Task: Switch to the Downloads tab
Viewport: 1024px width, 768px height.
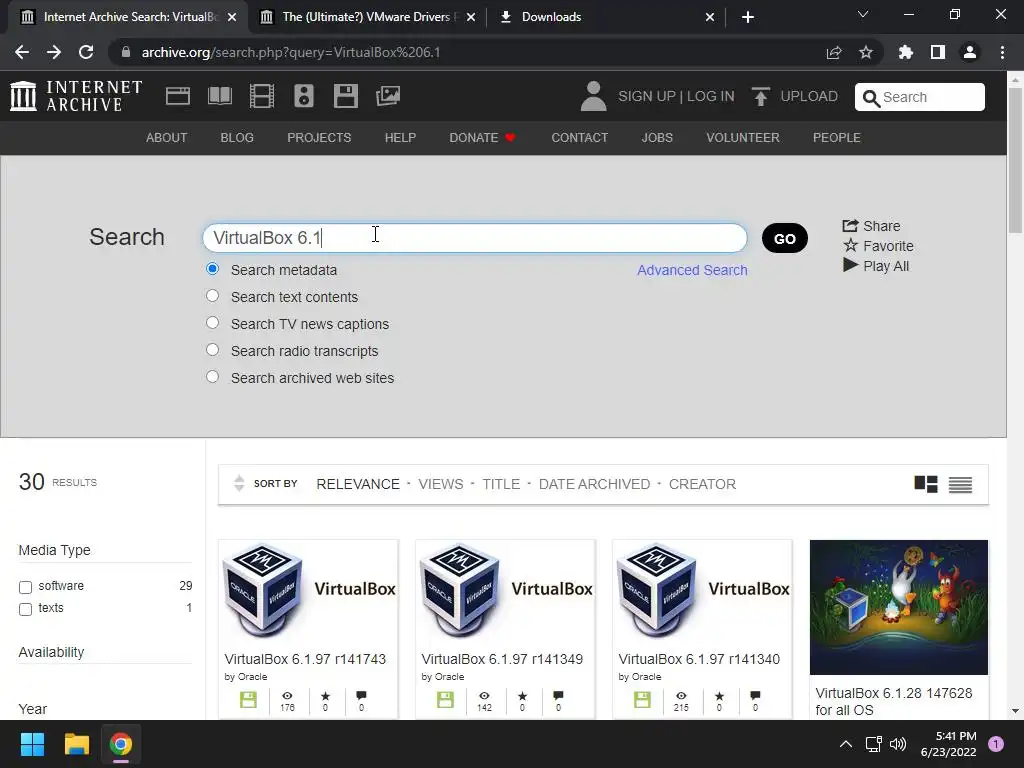Action: (x=606, y=17)
